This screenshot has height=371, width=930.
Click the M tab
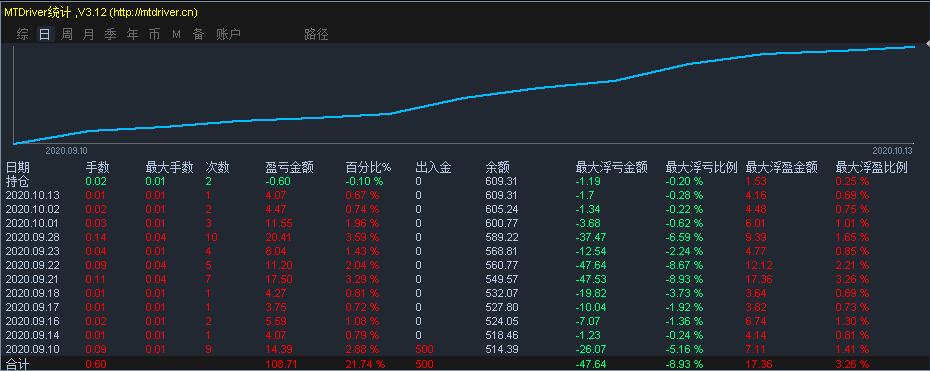click(x=176, y=34)
